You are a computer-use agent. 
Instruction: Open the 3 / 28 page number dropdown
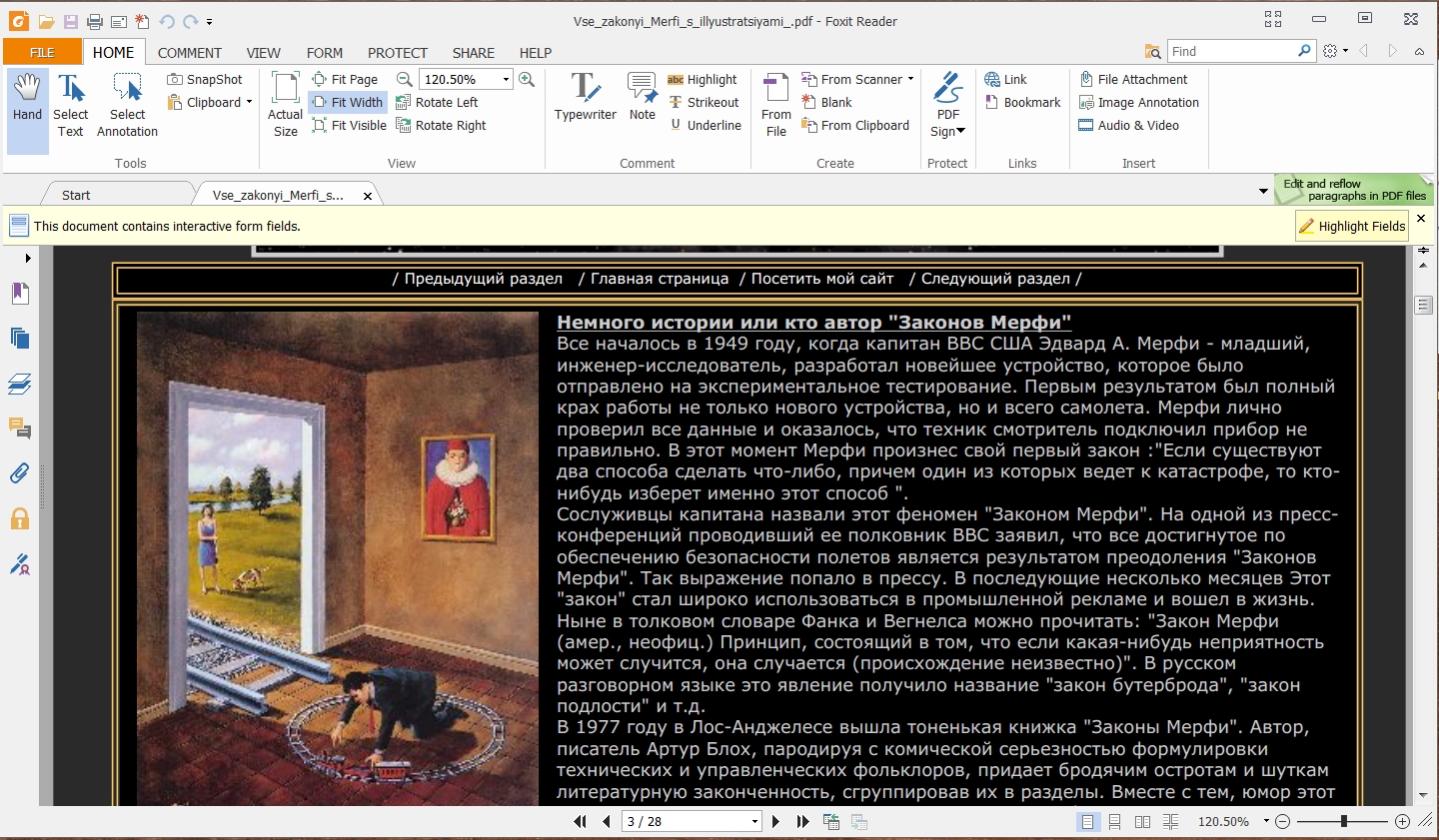point(754,821)
